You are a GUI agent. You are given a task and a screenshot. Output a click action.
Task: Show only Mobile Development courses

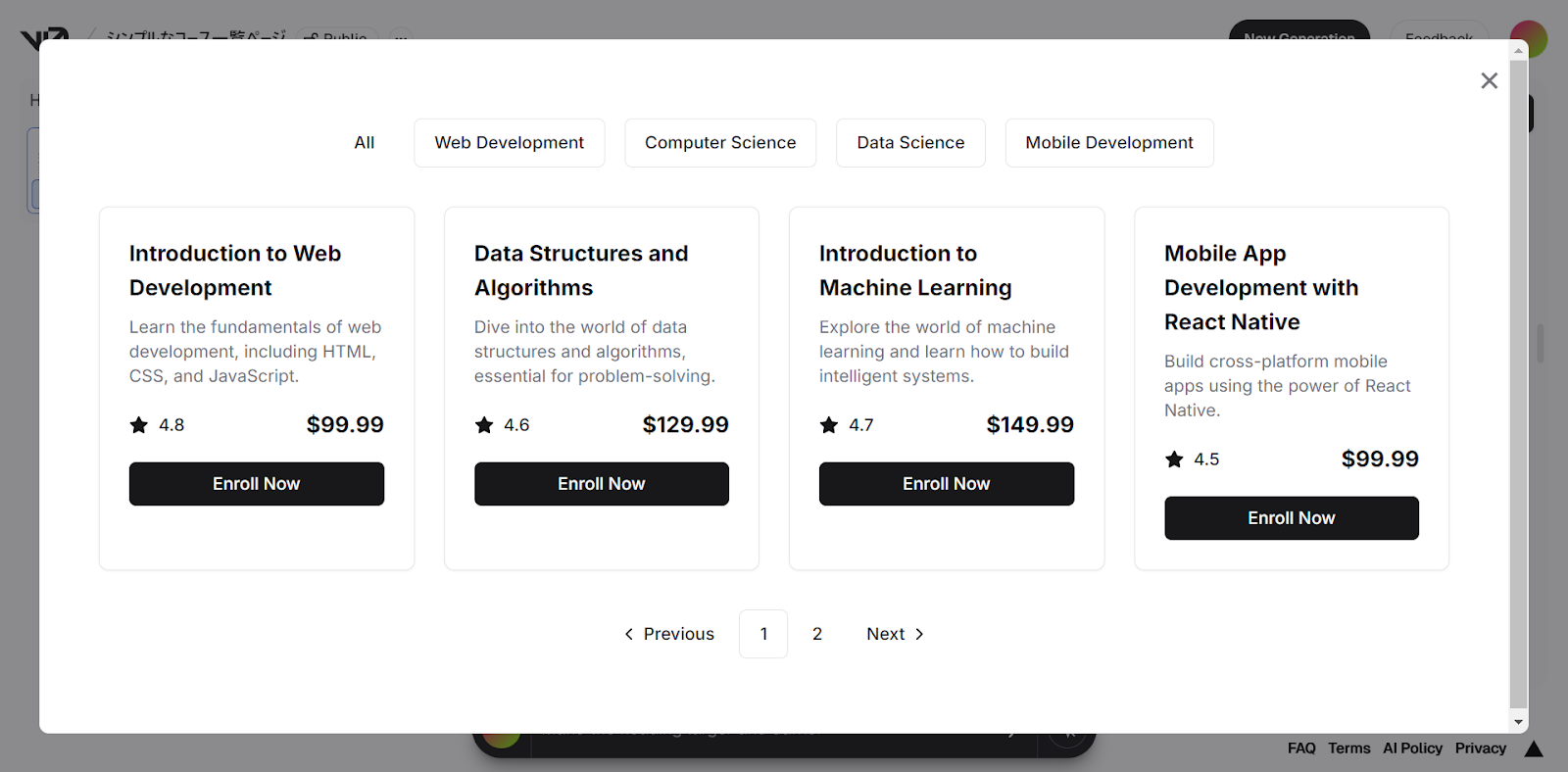1109,143
